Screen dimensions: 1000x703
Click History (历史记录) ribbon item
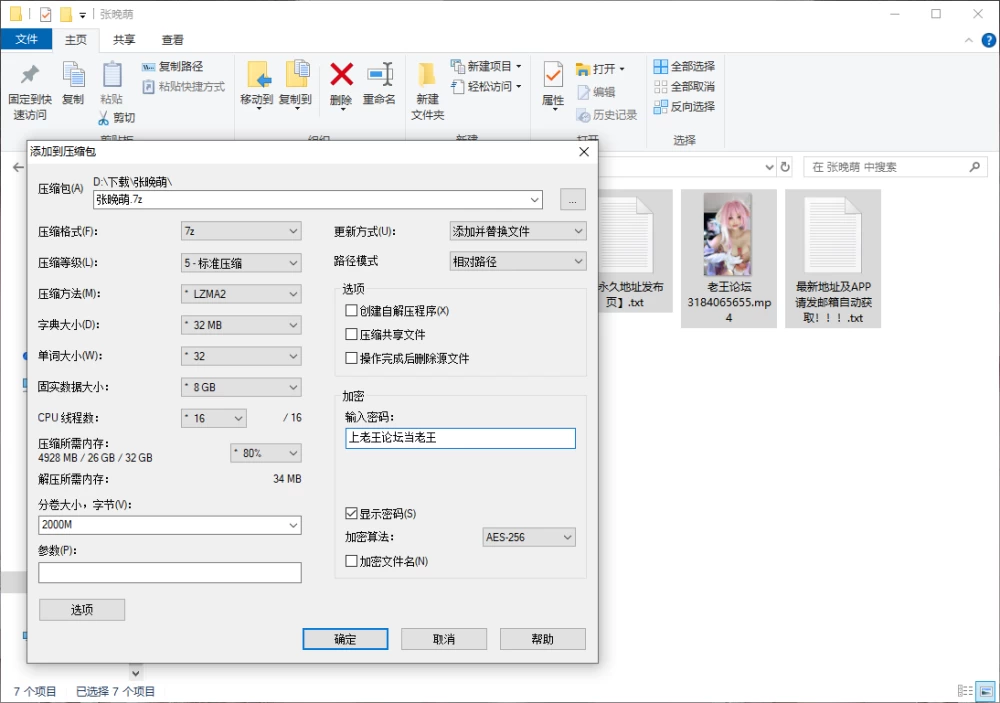point(607,115)
